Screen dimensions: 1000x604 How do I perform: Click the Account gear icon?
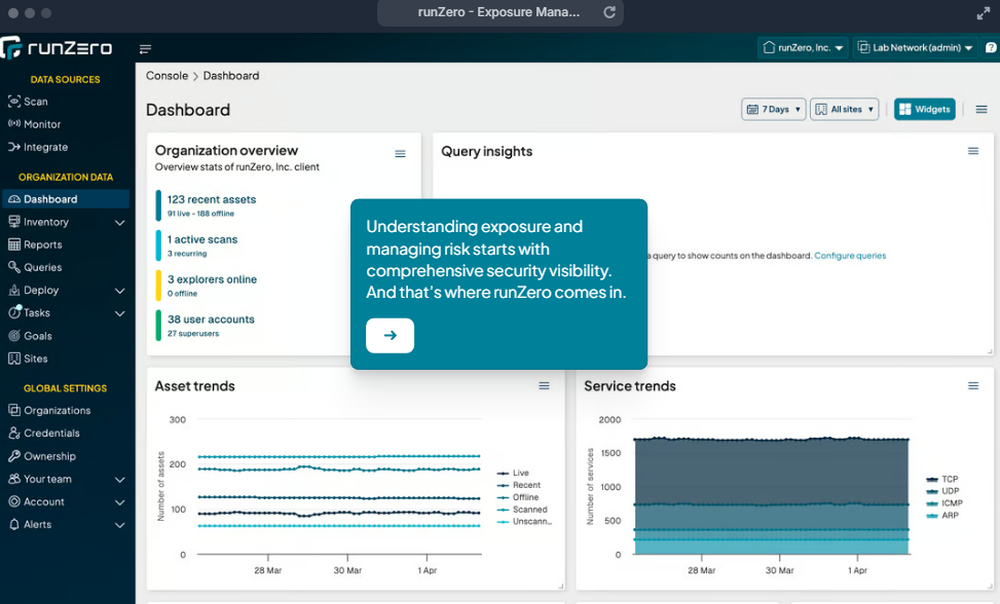pos(14,502)
